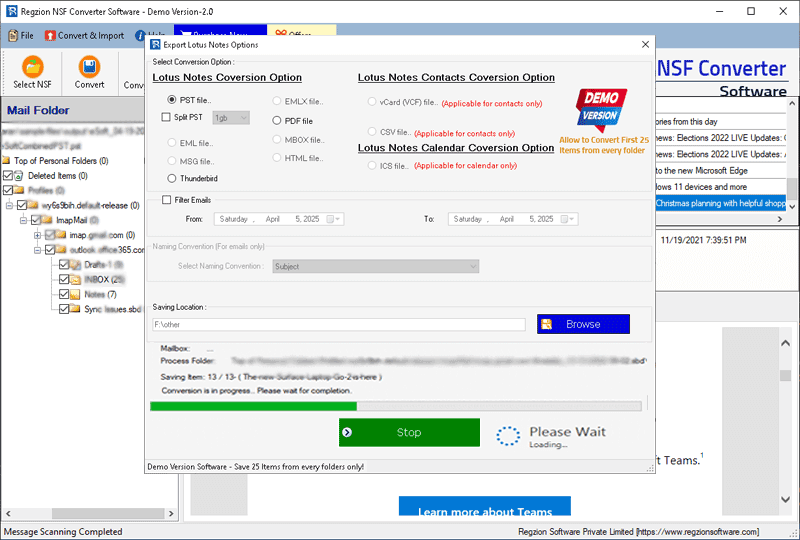Image resolution: width=800 pixels, height=540 pixels.
Task: Click the Select NSF toolbar icon
Action: click(33, 67)
